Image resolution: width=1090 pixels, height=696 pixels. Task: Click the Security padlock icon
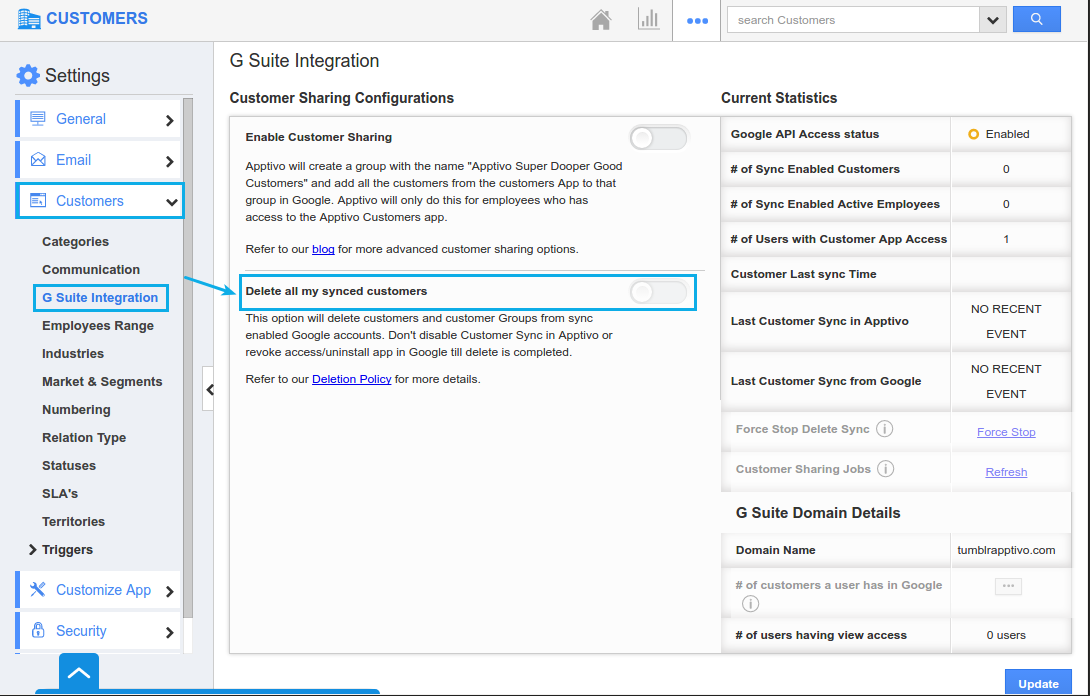click(38, 630)
